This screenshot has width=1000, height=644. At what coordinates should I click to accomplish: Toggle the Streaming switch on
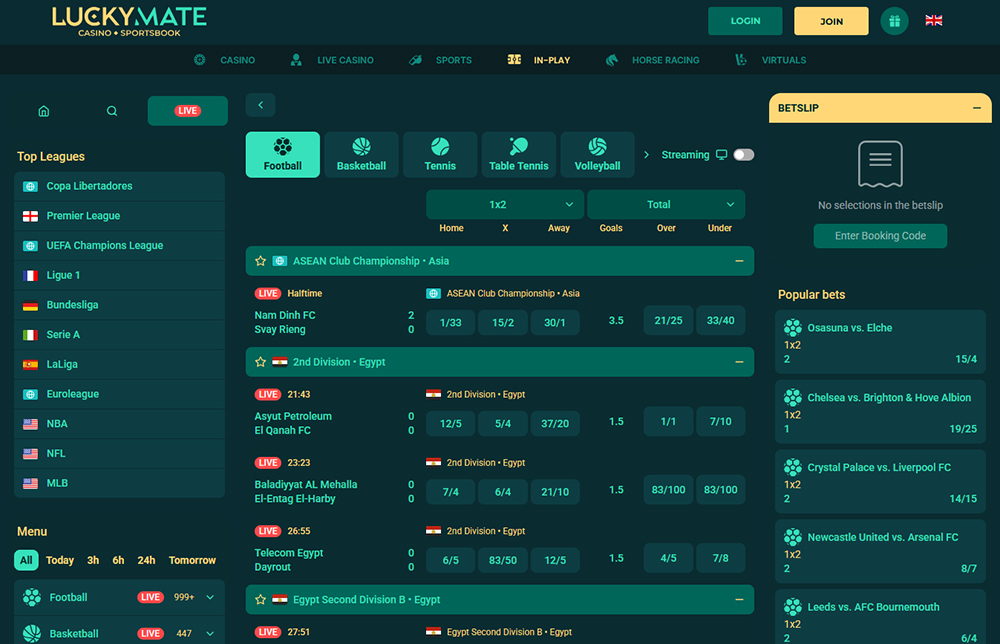pyautogui.click(x=743, y=155)
